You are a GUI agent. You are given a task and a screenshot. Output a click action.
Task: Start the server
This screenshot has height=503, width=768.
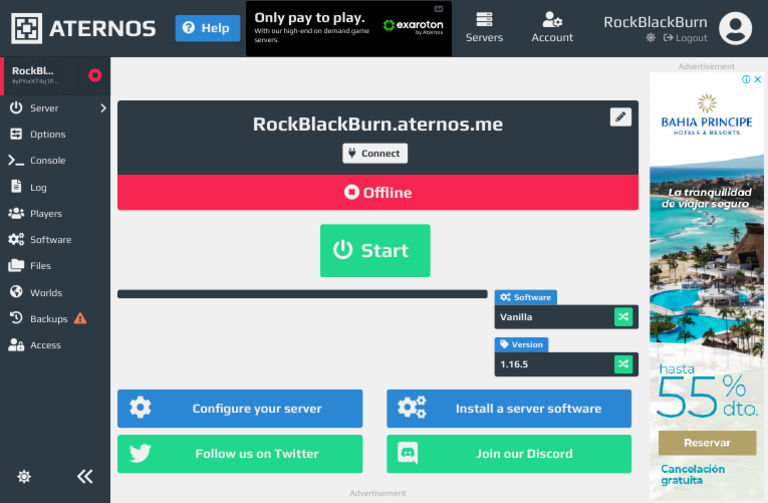pyautogui.click(x=375, y=251)
